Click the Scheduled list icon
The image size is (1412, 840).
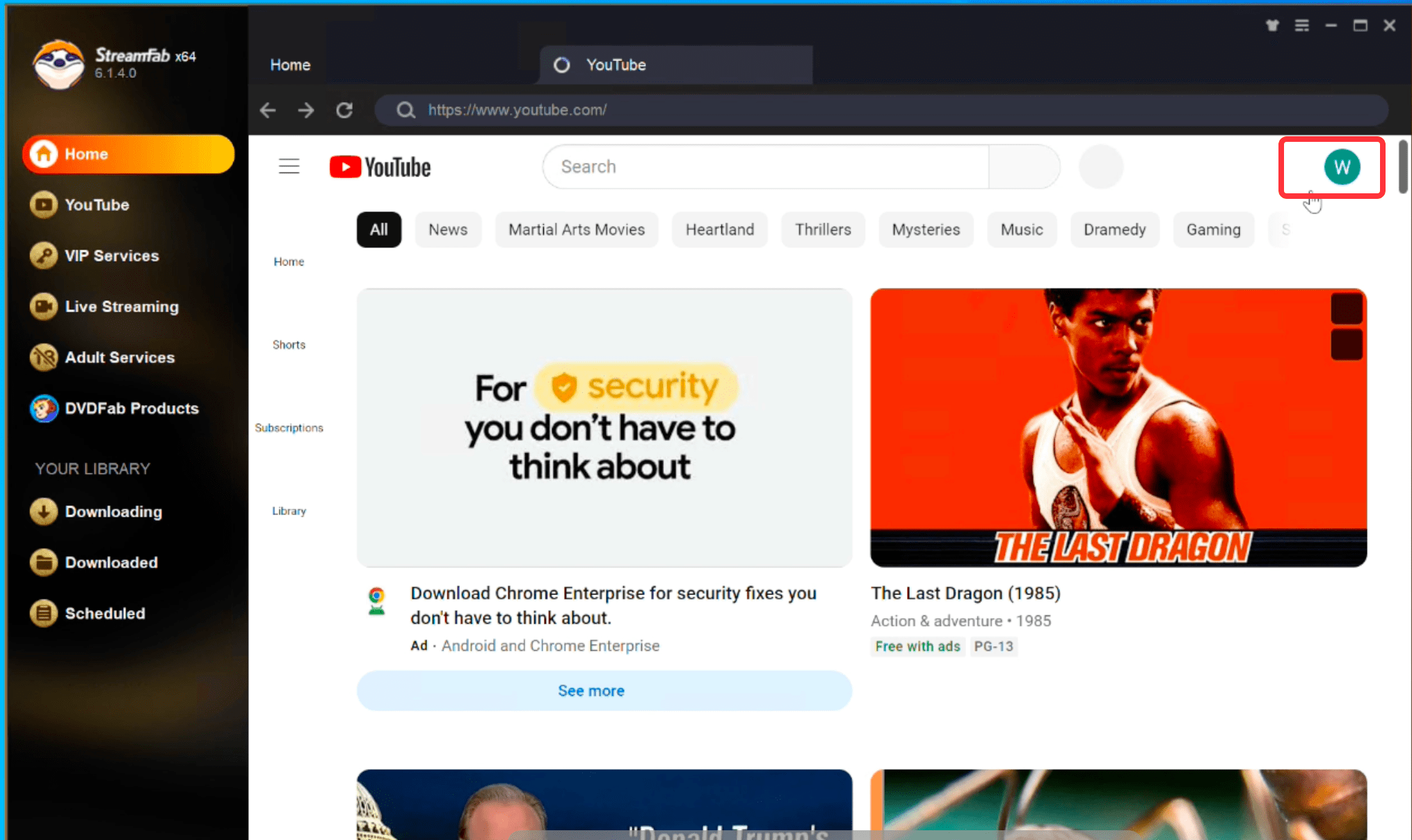[x=44, y=613]
